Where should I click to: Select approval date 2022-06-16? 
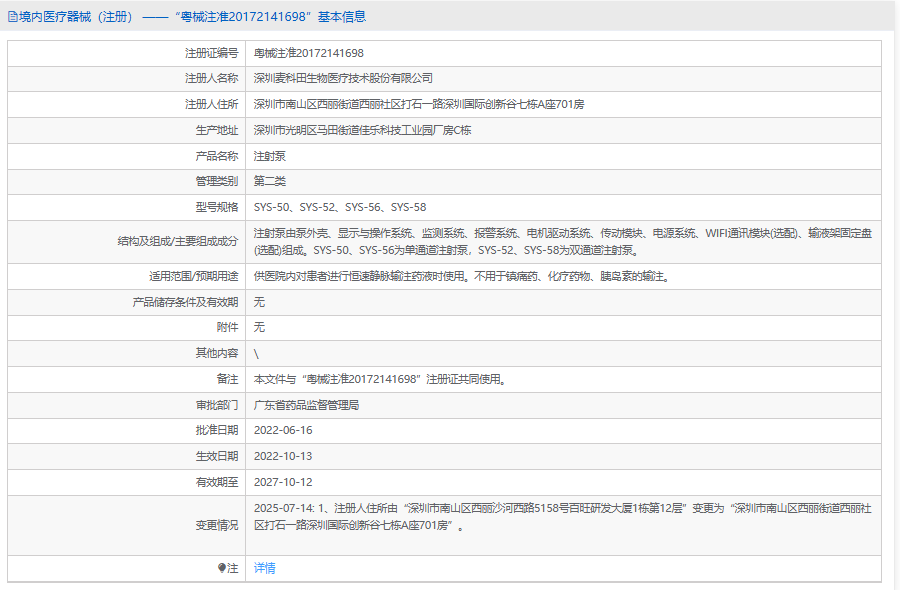click(x=283, y=430)
